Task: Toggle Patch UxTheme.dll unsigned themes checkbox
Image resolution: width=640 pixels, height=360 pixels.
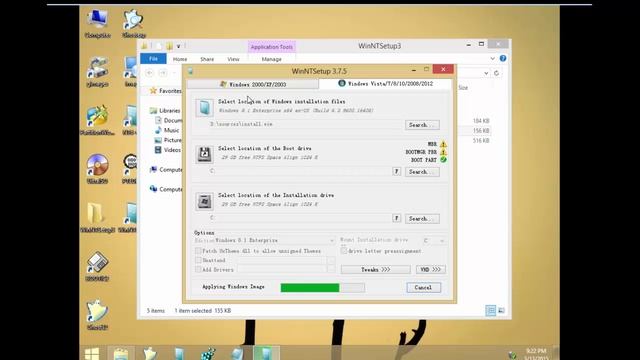Action: (198, 251)
